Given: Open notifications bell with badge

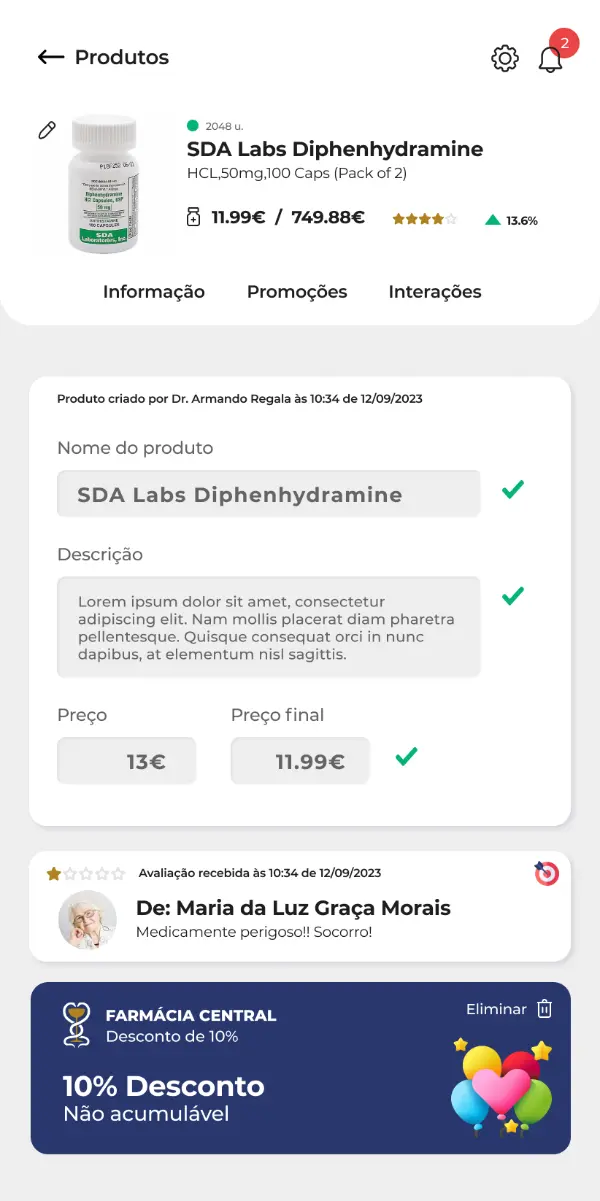Looking at the screenshot, I should [551, 59].
